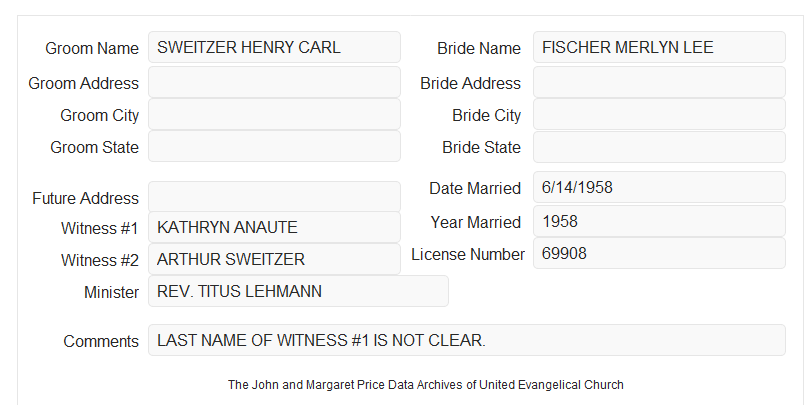Select the Comments text field
This screenshot has width=805, height=405.
tap(467, 340)
